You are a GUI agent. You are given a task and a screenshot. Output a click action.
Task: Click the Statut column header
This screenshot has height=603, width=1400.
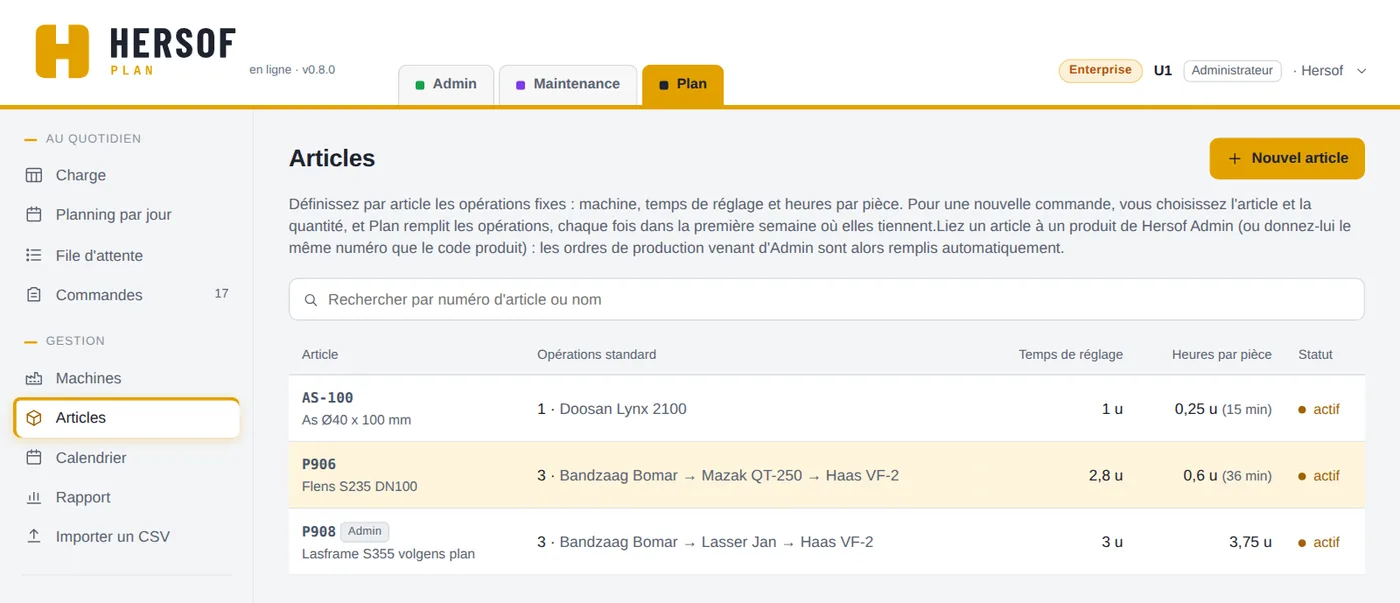1315,354
